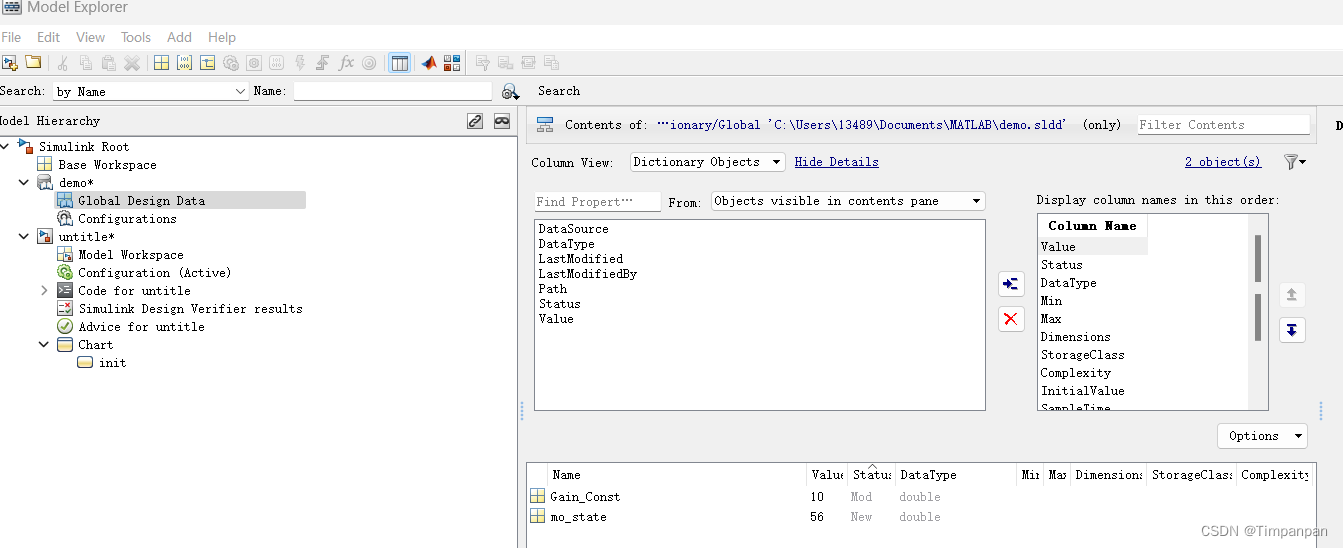Collapse the Chart tree node
This screenshot has width=1343, height=548.
click(44, 345)
